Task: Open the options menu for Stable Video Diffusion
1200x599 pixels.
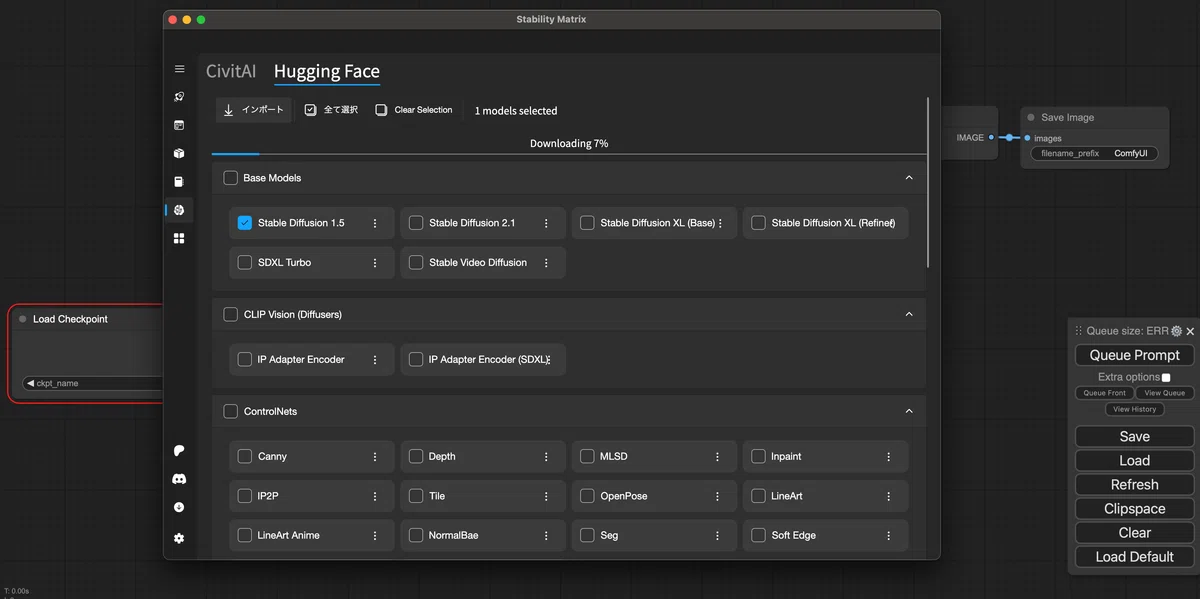Action: (x=546, y=263)
